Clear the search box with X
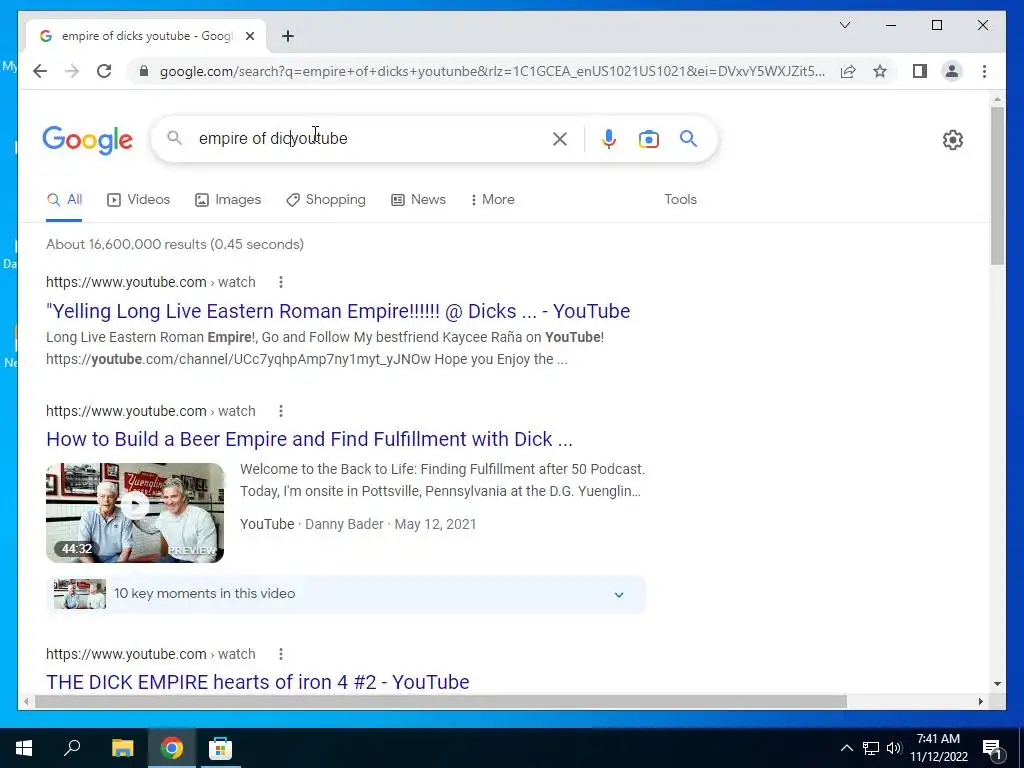 click(560, 138)
